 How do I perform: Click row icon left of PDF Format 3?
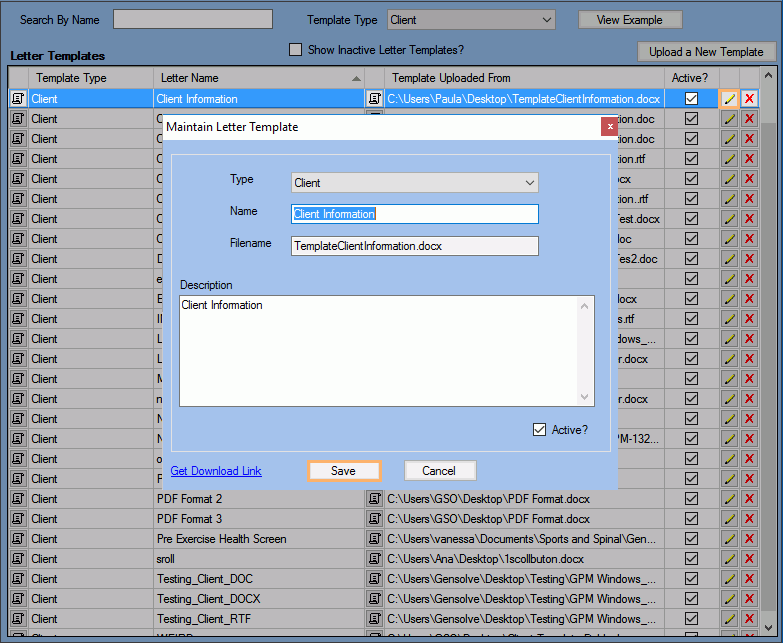tap(18, 519)
